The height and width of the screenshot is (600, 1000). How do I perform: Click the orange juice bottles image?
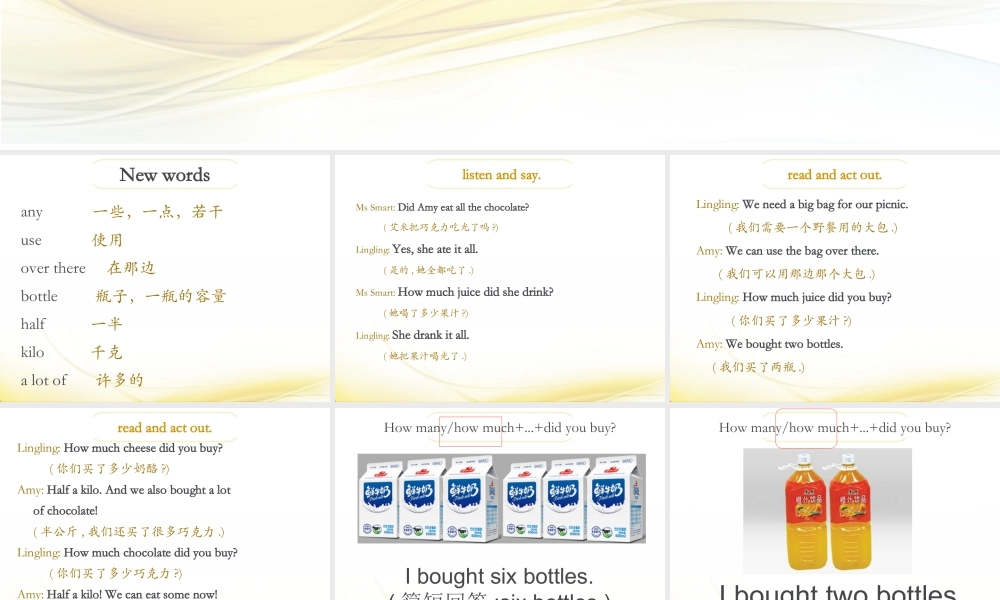[827, 510]
